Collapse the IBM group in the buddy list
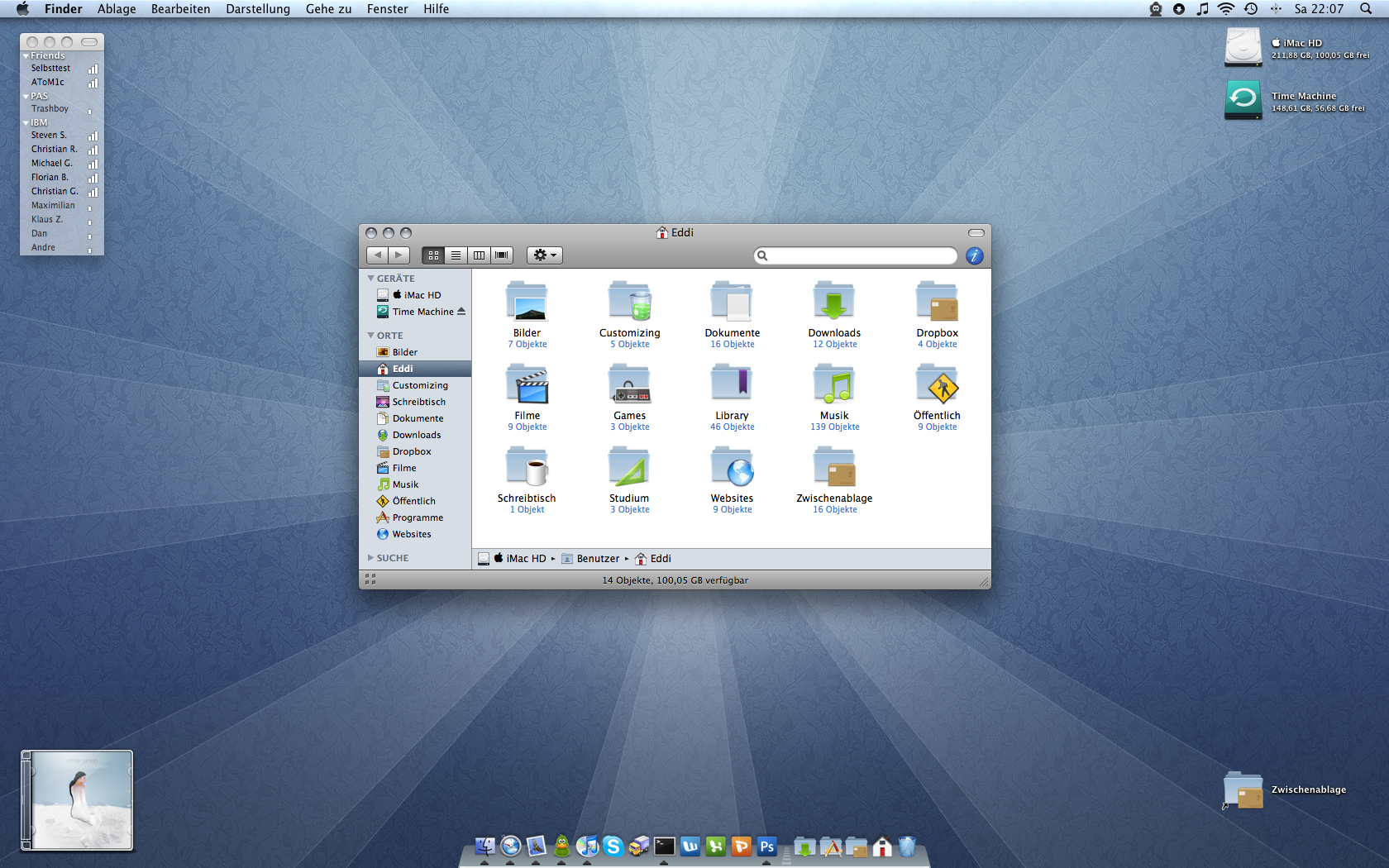Screen dimensions: 1389x868 26,123
